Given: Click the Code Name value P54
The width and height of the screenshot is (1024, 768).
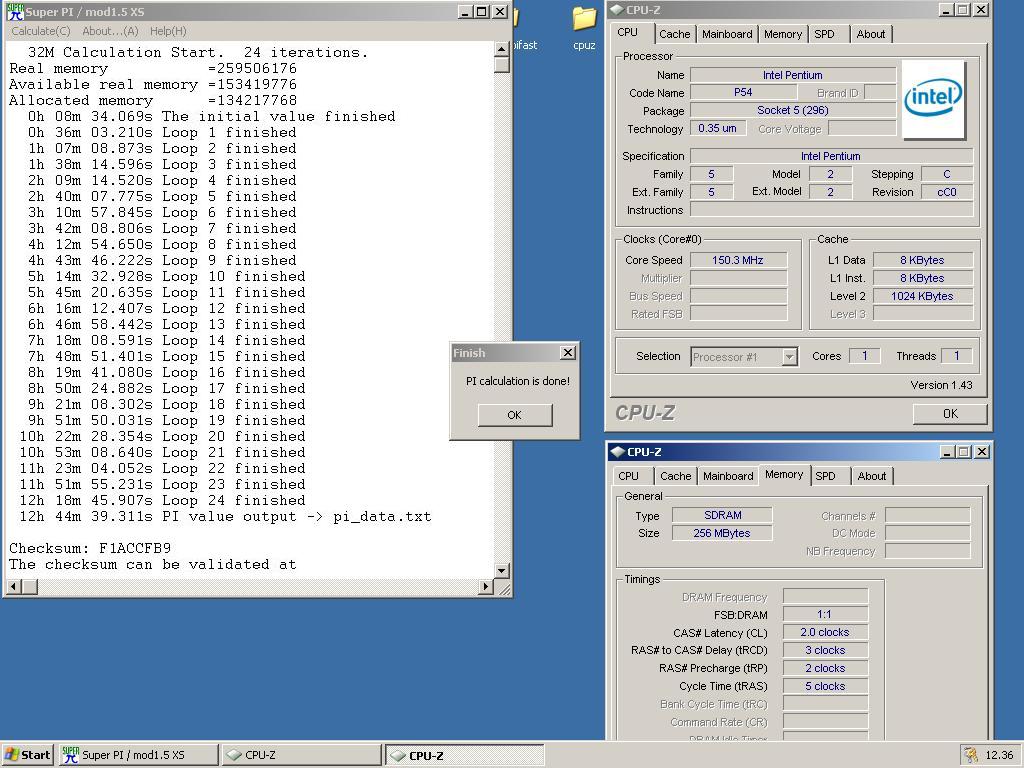Looking at the screenshot, I should 743,93.
